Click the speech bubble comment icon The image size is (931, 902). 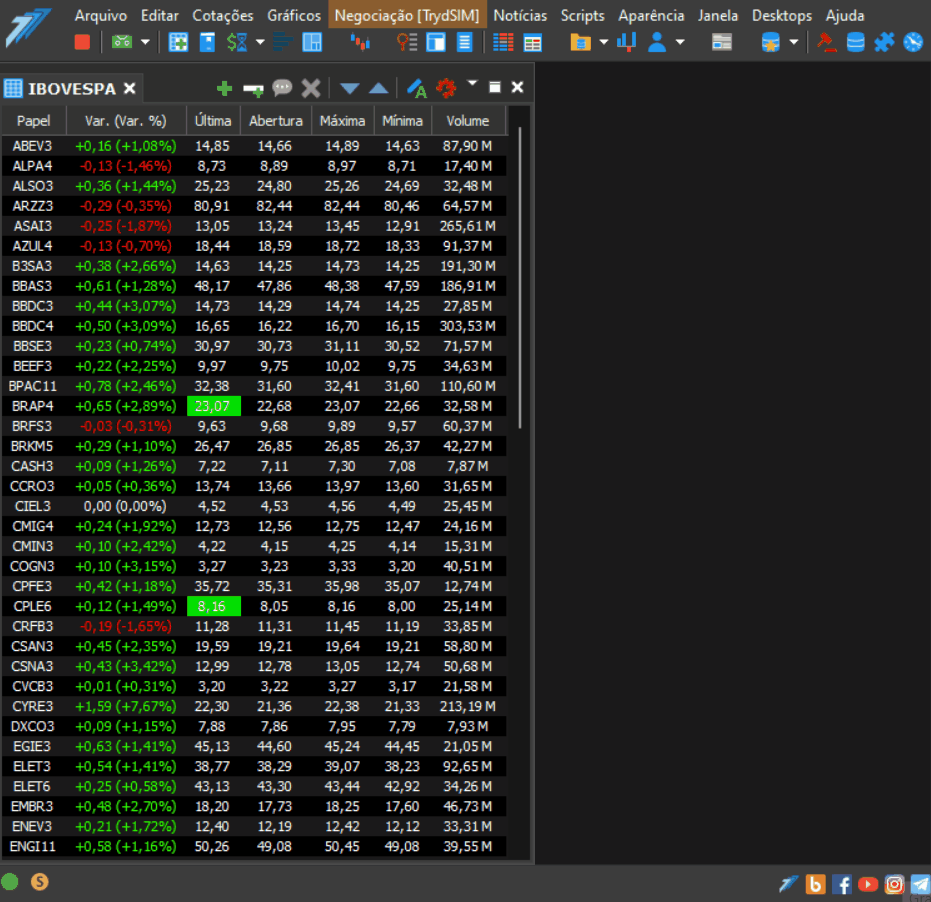click(x=282, y=88)
